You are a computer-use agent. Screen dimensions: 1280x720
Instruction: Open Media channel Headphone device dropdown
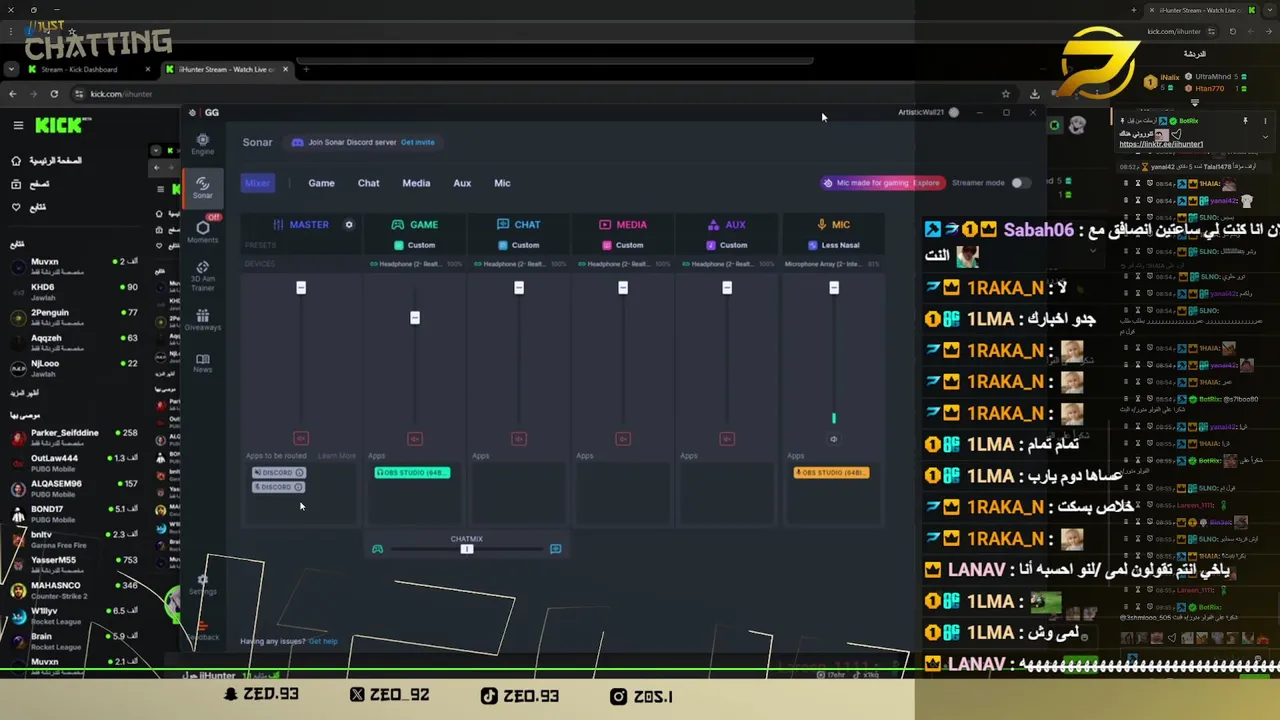623,264
